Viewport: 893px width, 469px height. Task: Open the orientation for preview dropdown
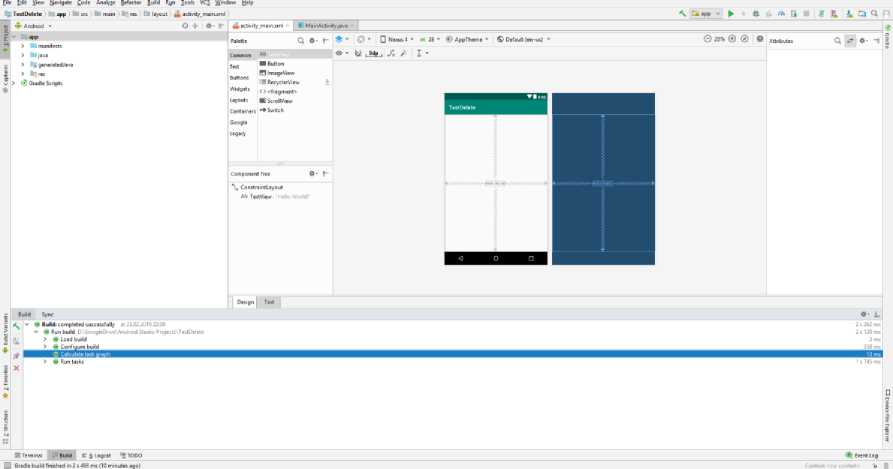[x=363, y=39]
